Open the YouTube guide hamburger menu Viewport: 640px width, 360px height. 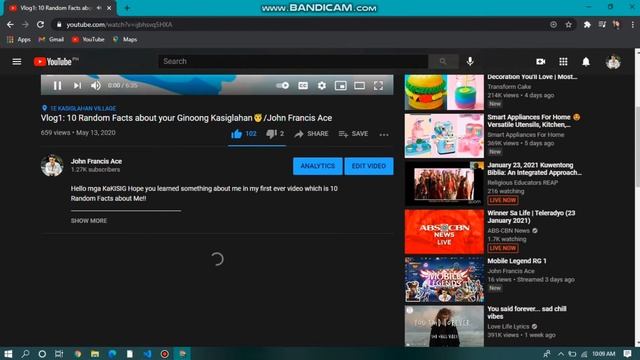(x=17, y=62)
